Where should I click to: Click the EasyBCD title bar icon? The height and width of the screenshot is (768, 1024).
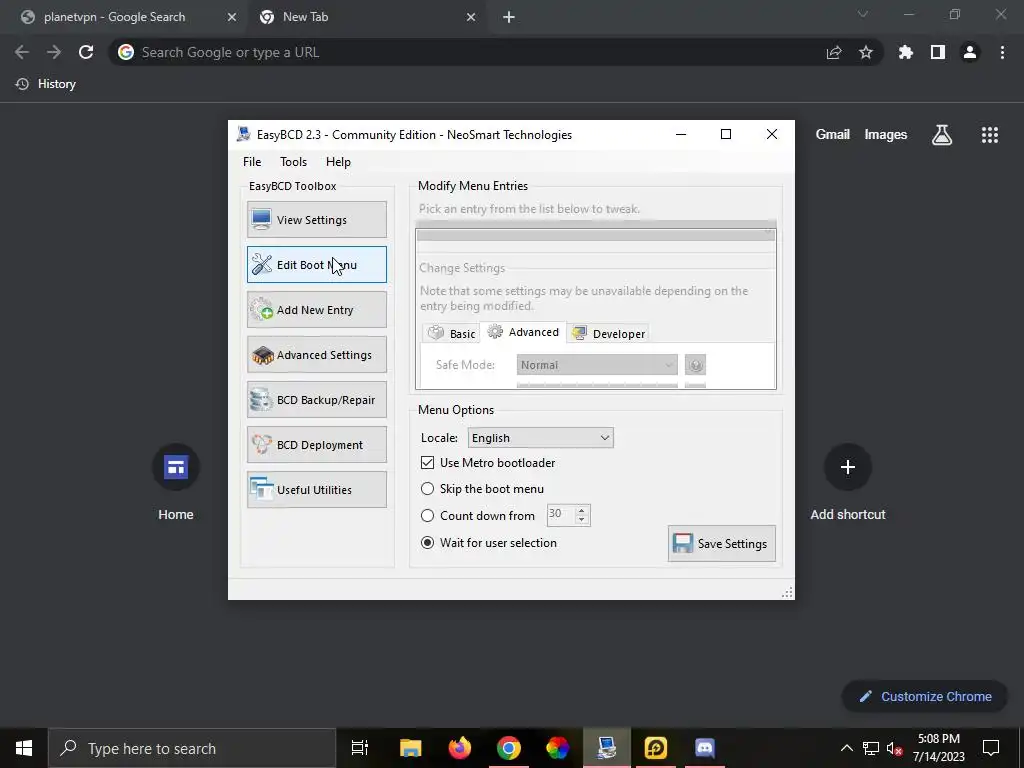coord(244,135)
